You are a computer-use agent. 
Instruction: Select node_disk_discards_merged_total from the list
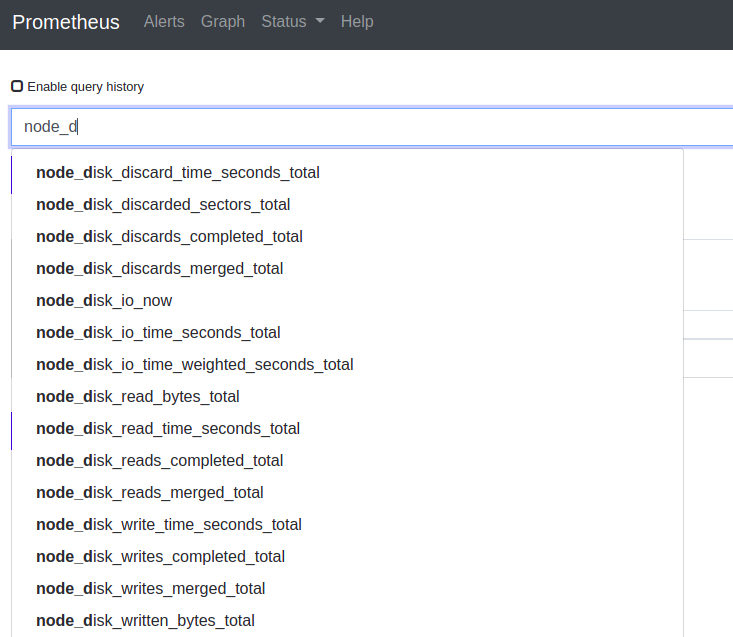tap(159, 269)
